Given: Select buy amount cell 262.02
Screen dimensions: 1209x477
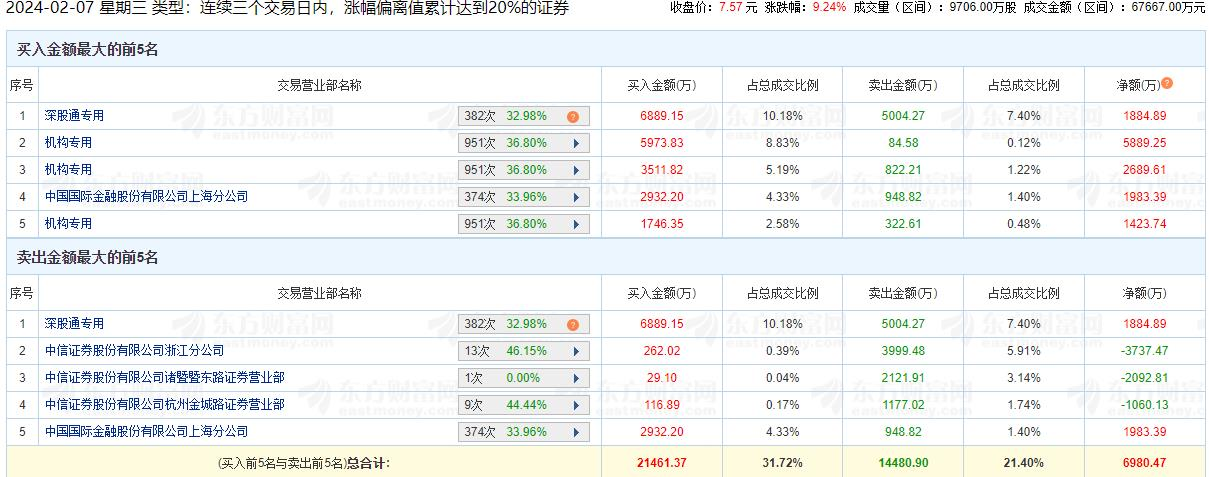Looking at the screenshot, I should point(662,351).
